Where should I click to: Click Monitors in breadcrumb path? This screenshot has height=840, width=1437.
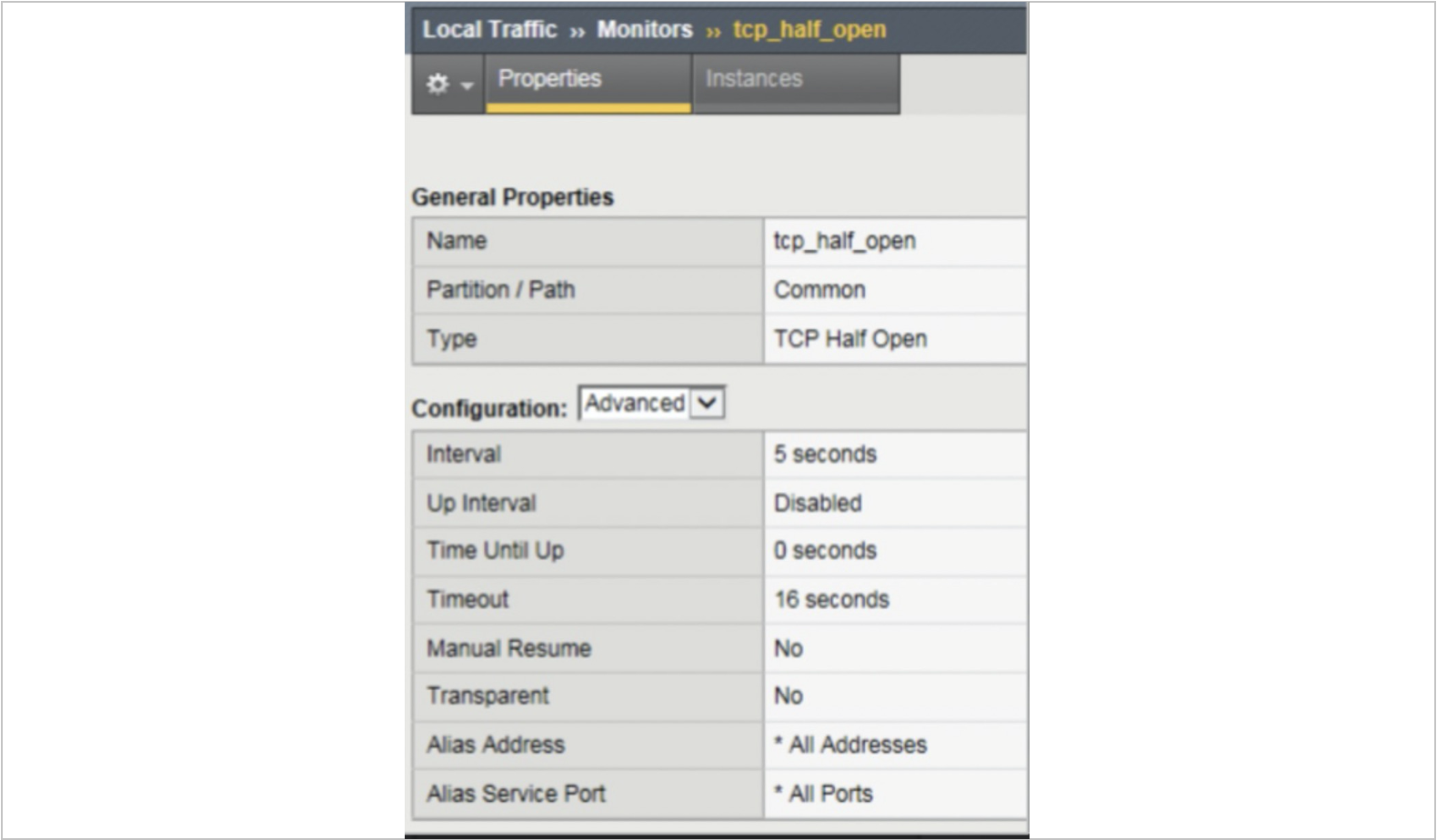point(644,29)
